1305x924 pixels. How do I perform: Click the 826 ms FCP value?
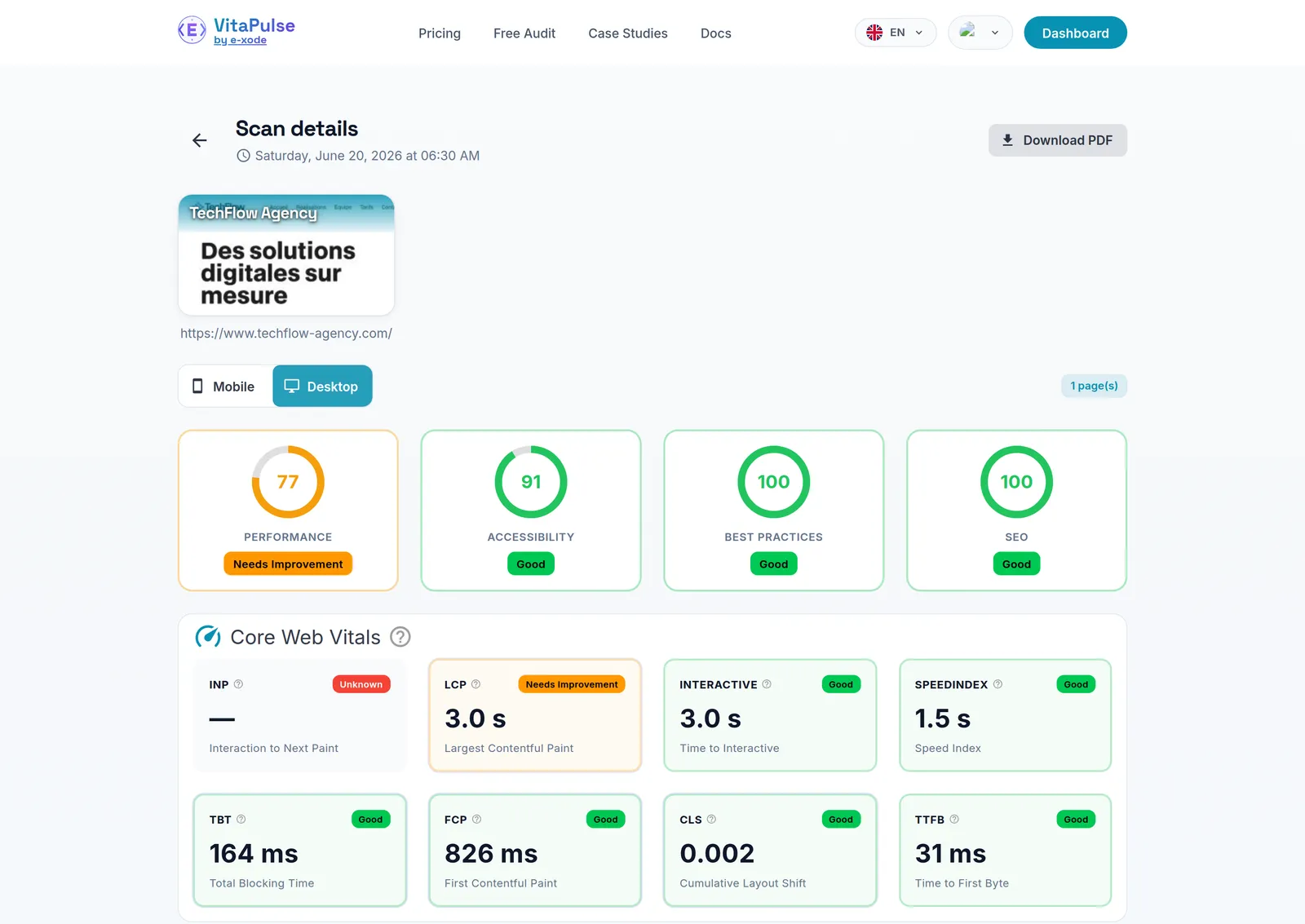(x=491, y=854)
